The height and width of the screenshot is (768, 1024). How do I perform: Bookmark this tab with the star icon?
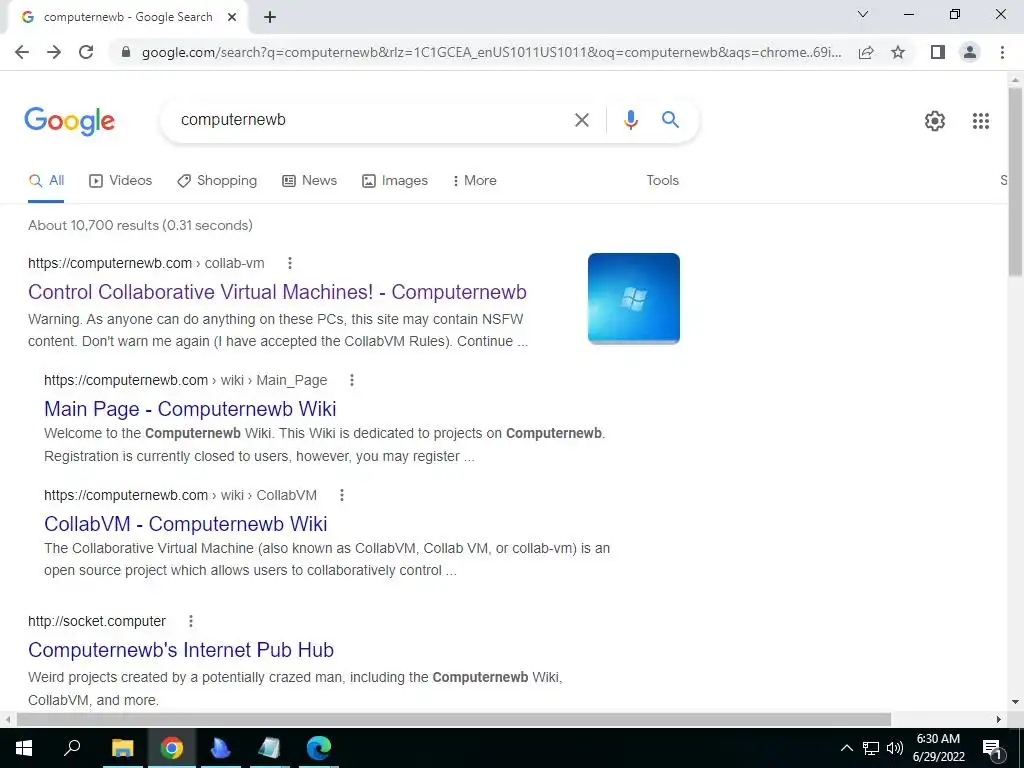(x=898, y=52)
